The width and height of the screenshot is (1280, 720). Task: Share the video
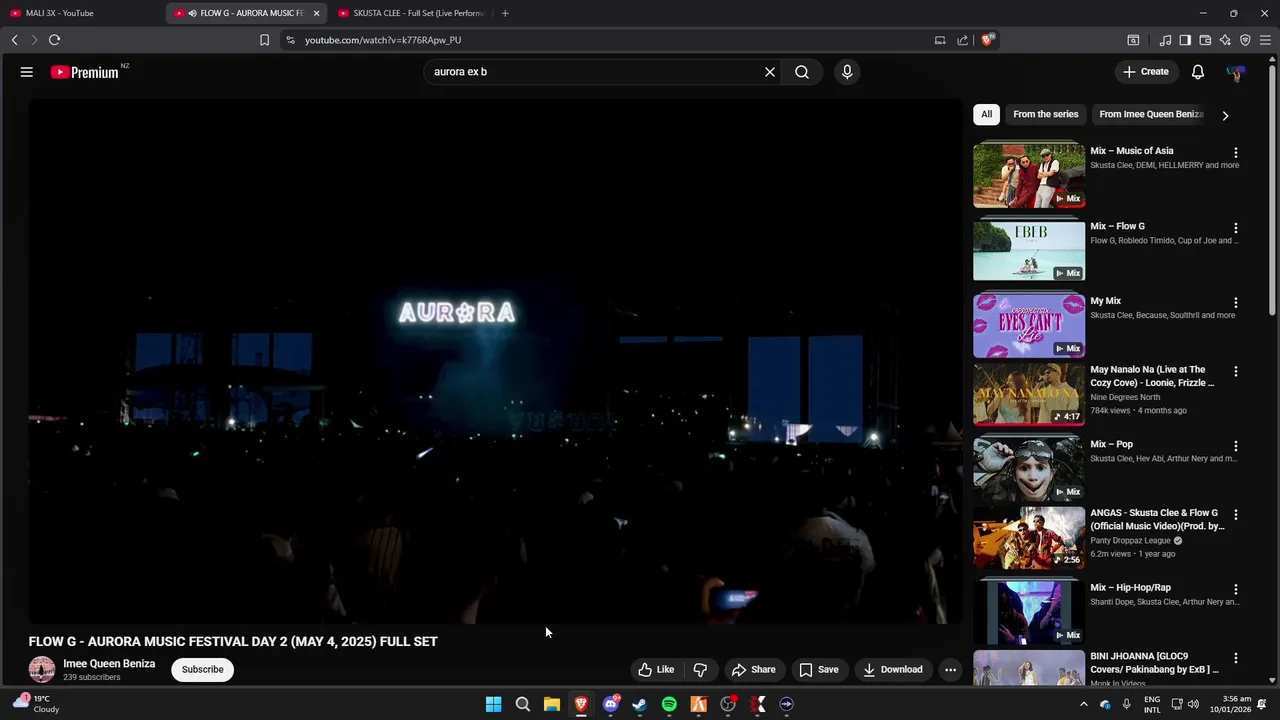click(754, 670)
